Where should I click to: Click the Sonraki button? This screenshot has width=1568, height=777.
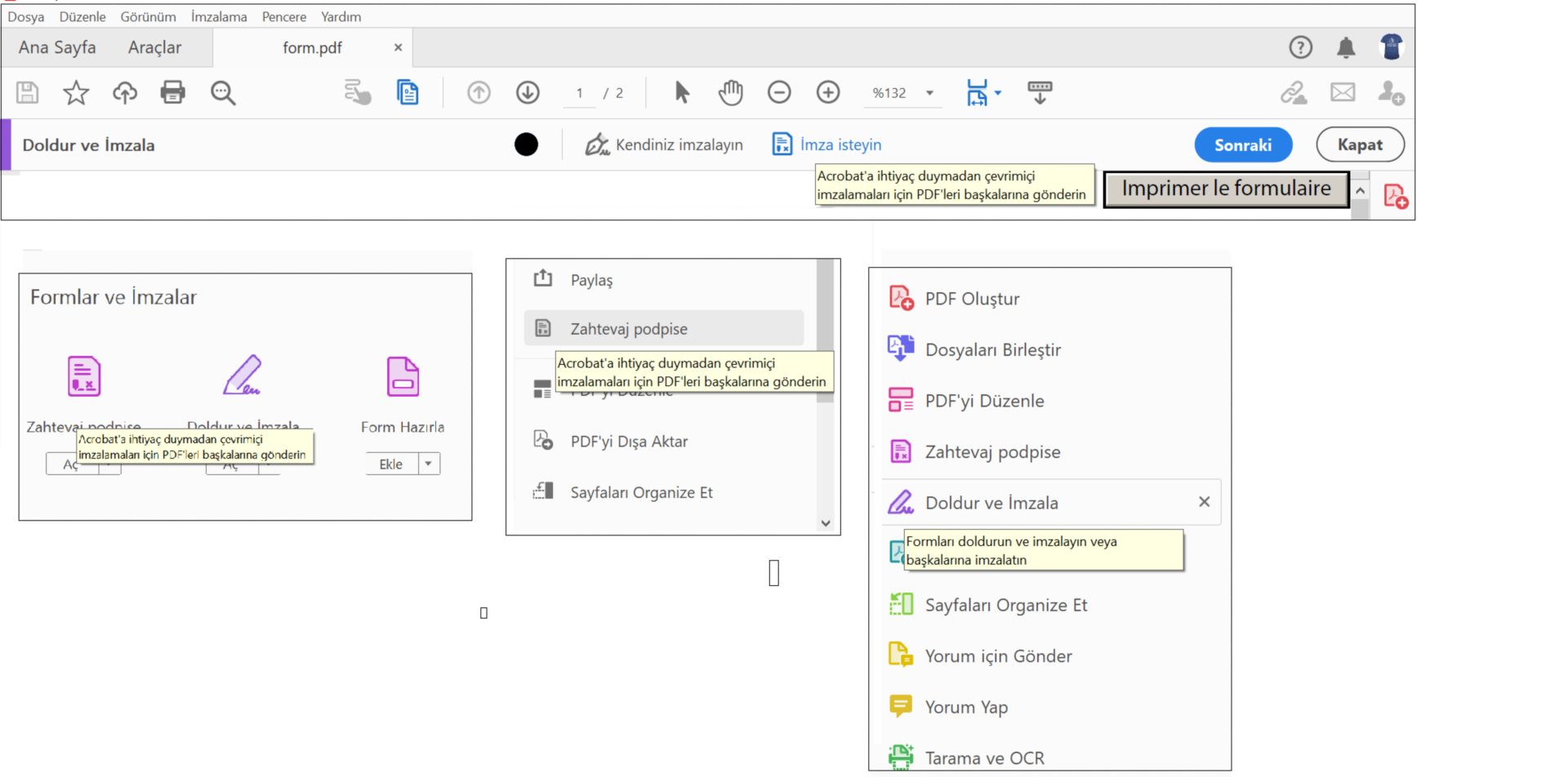1243,144
